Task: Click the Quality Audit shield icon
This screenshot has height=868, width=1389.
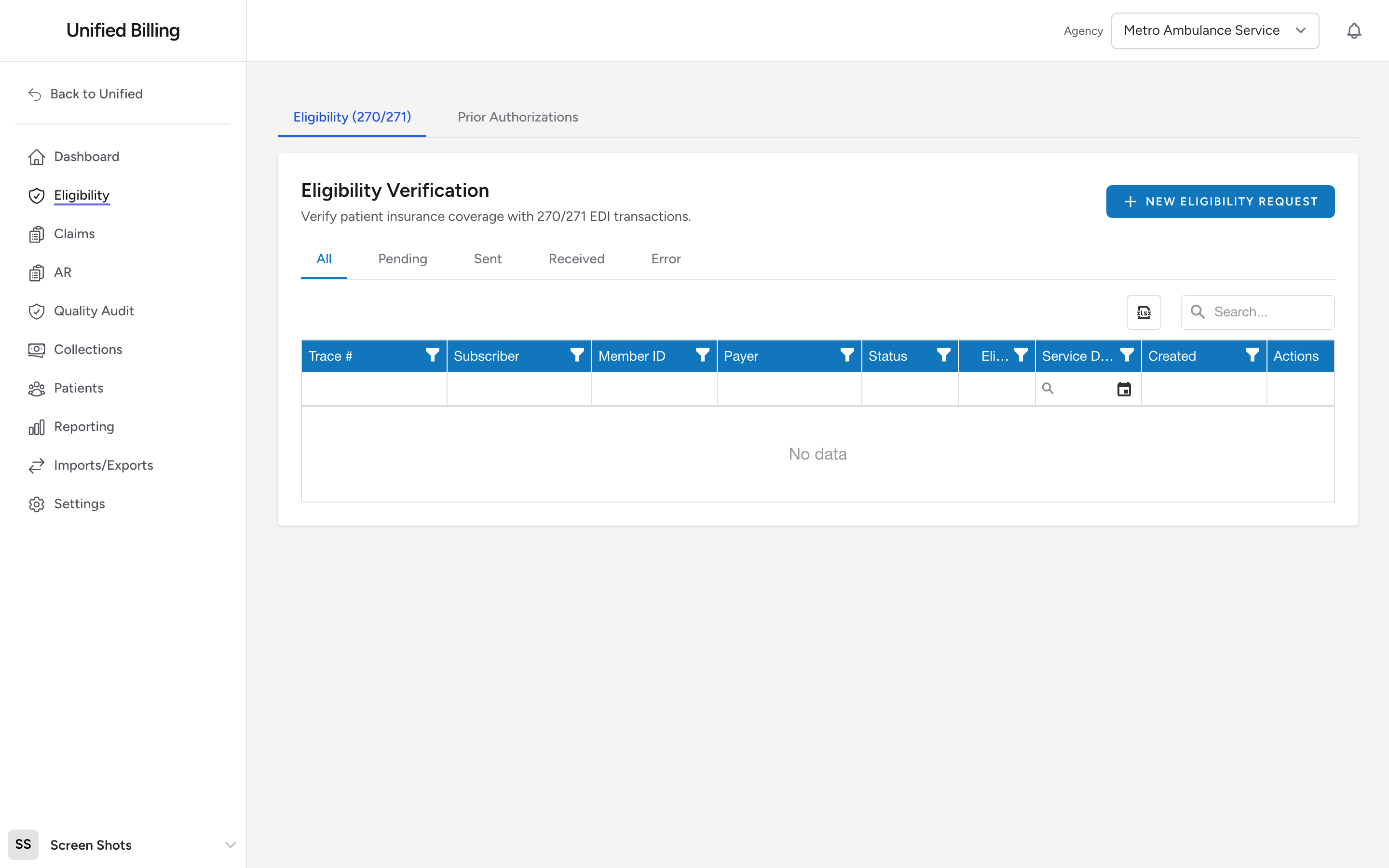Action: (37, 311)
